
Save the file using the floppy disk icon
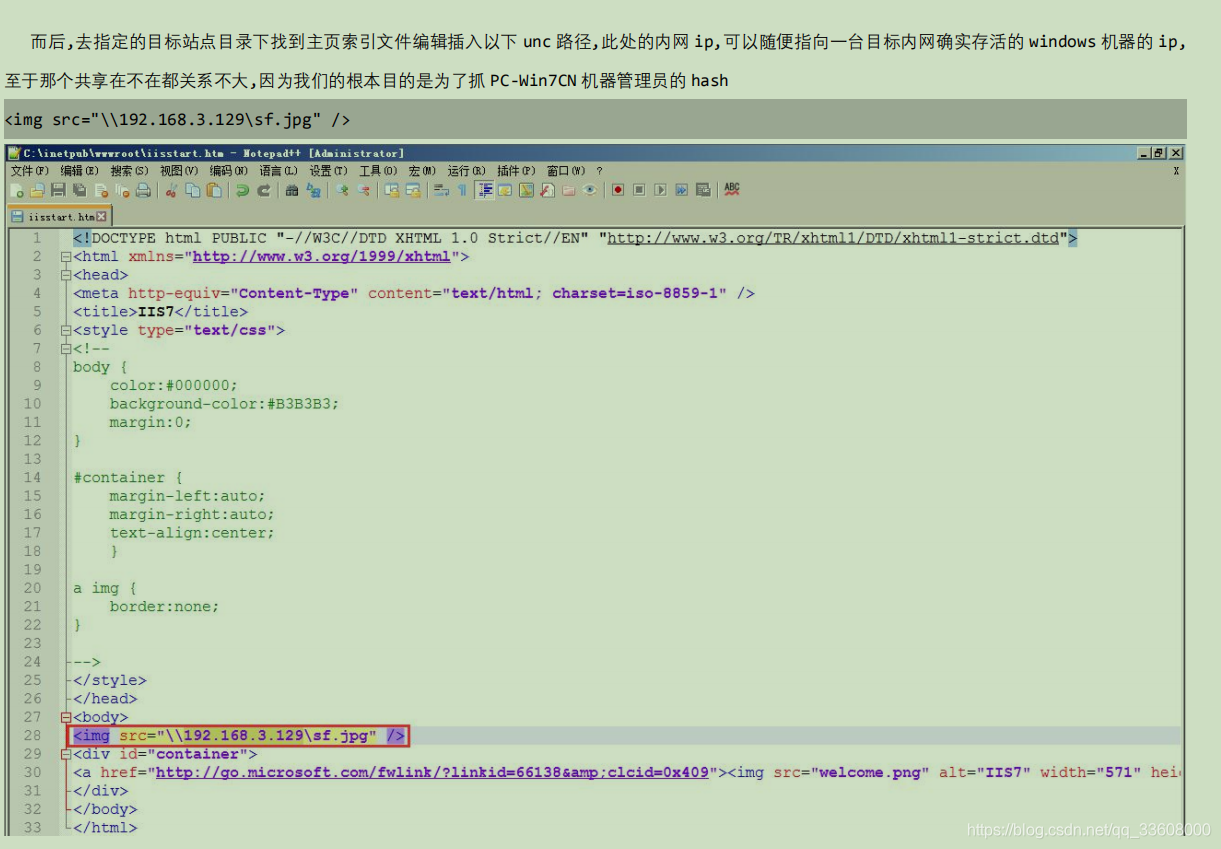(58, 190)
